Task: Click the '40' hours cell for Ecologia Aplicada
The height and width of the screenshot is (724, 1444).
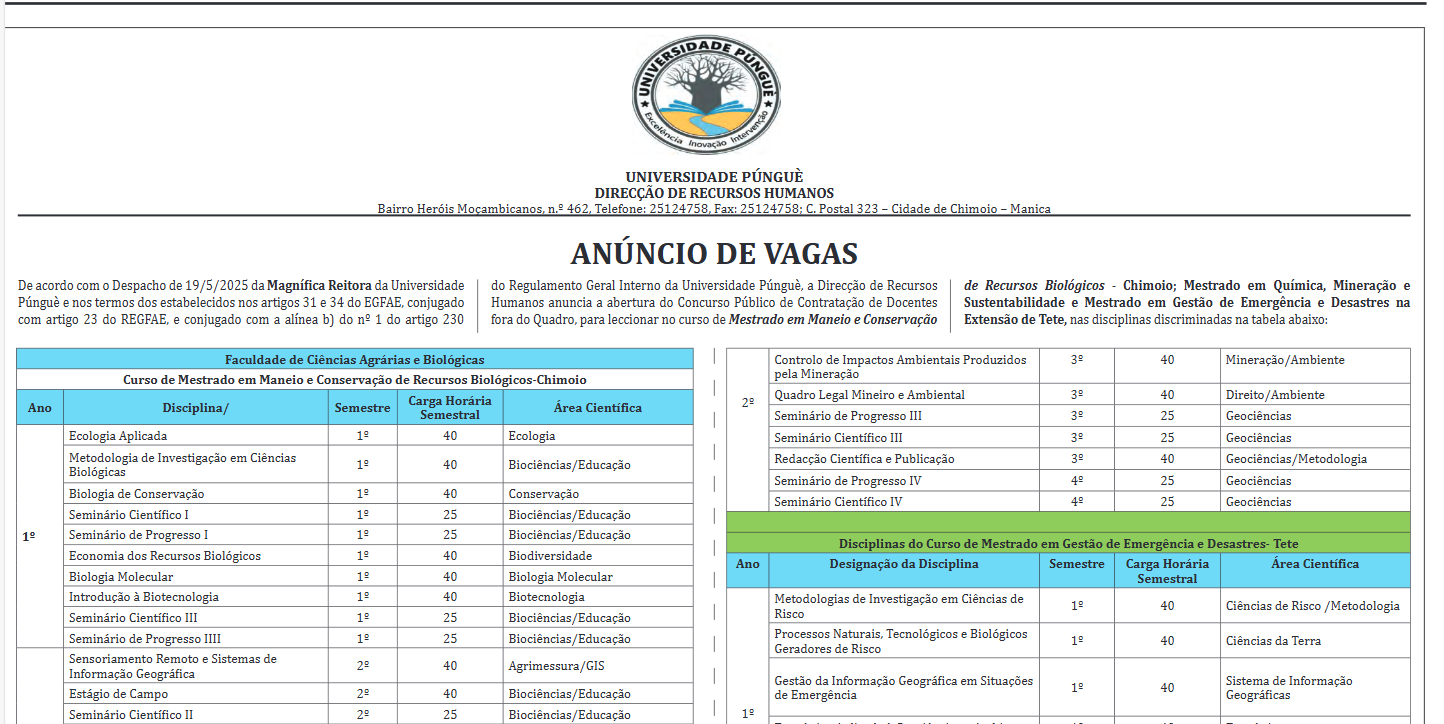Action: coord(450,436)
